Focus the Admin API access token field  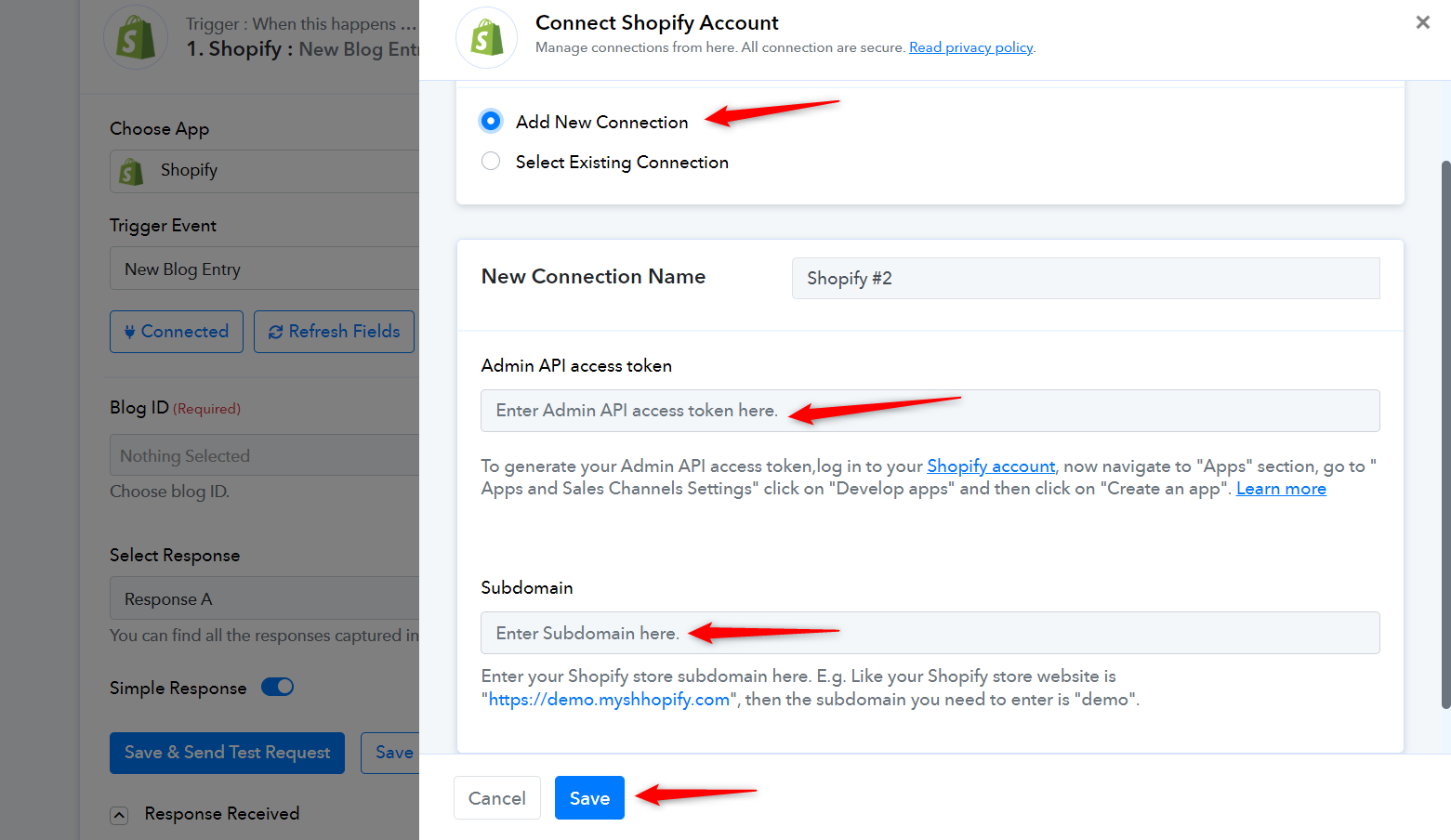tap(930, 411)
